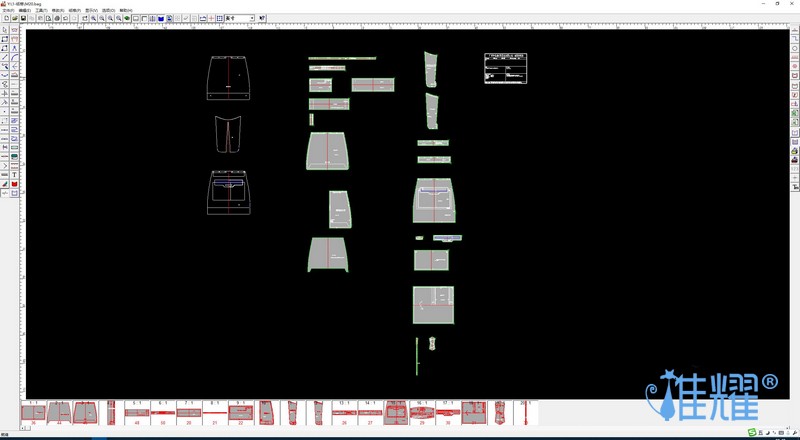
Task: Open the 选项(O) menu
Action: 108,10
